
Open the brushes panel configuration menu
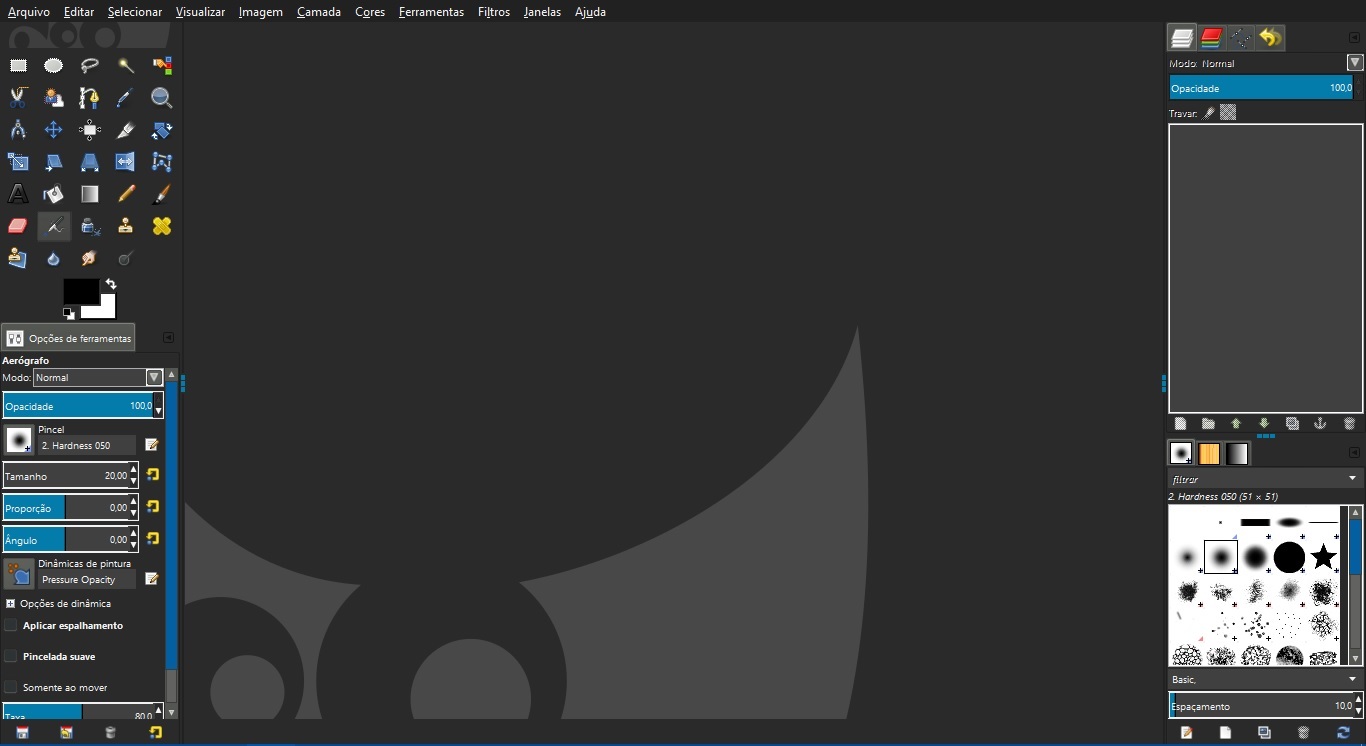point(1355,453)
